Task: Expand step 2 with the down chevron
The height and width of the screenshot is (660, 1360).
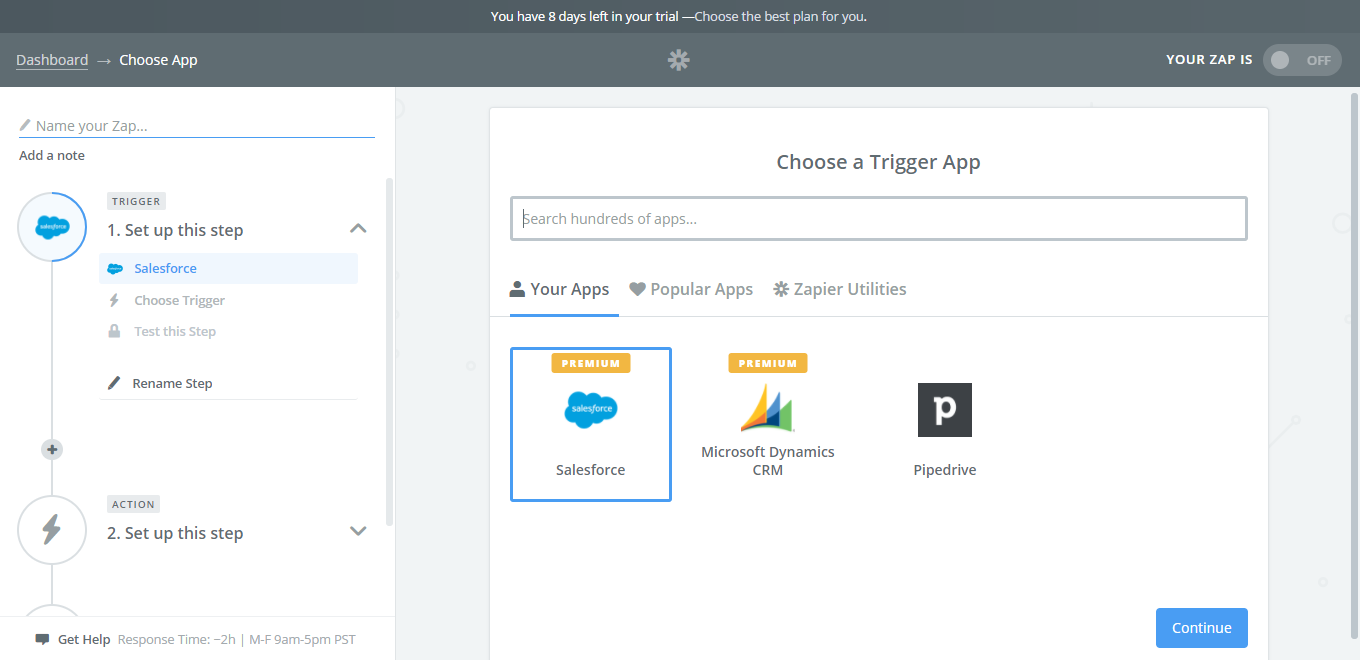Action: [358, 531]
